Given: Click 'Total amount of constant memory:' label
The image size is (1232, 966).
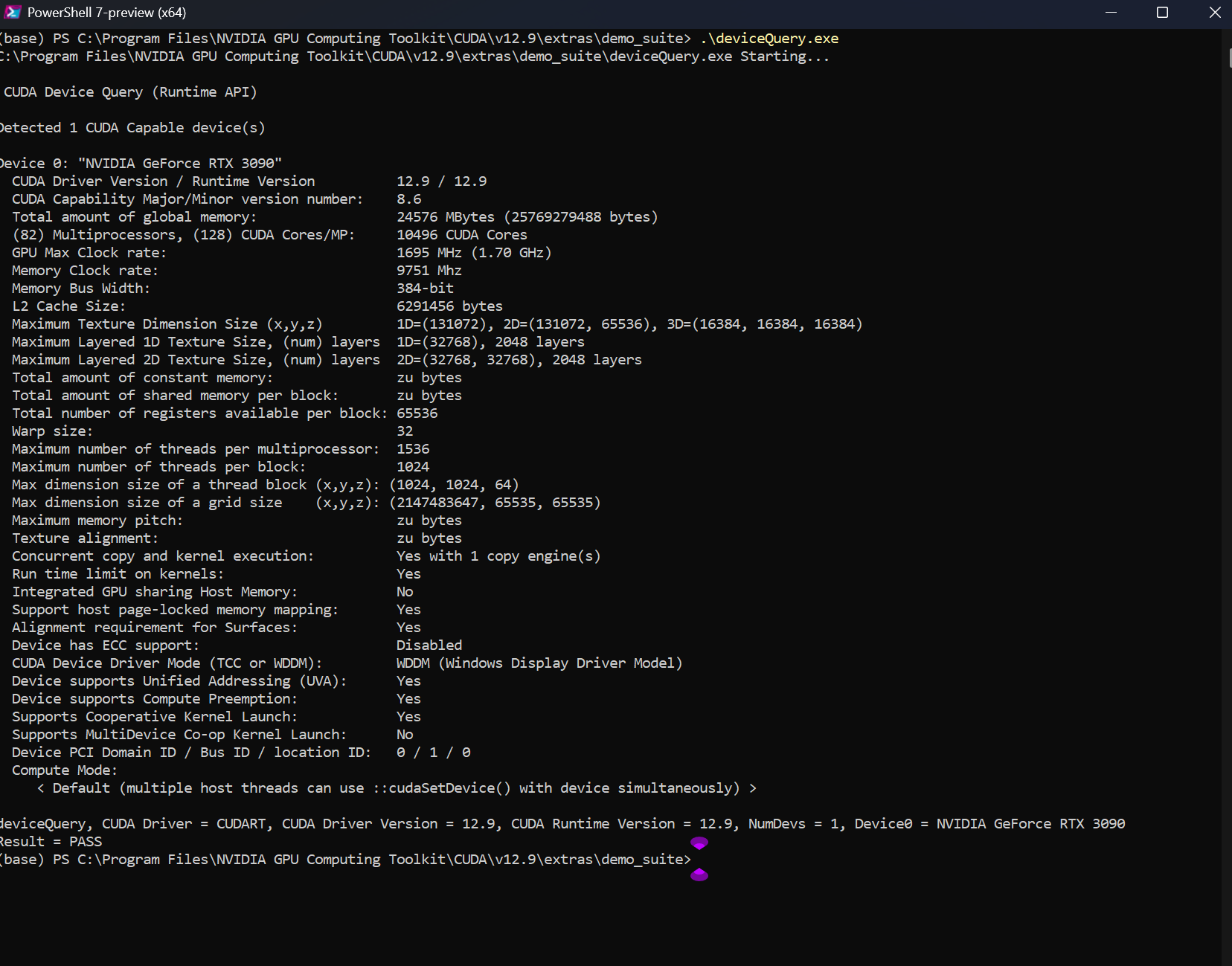Looking at the screenshot, I should 142,378.
